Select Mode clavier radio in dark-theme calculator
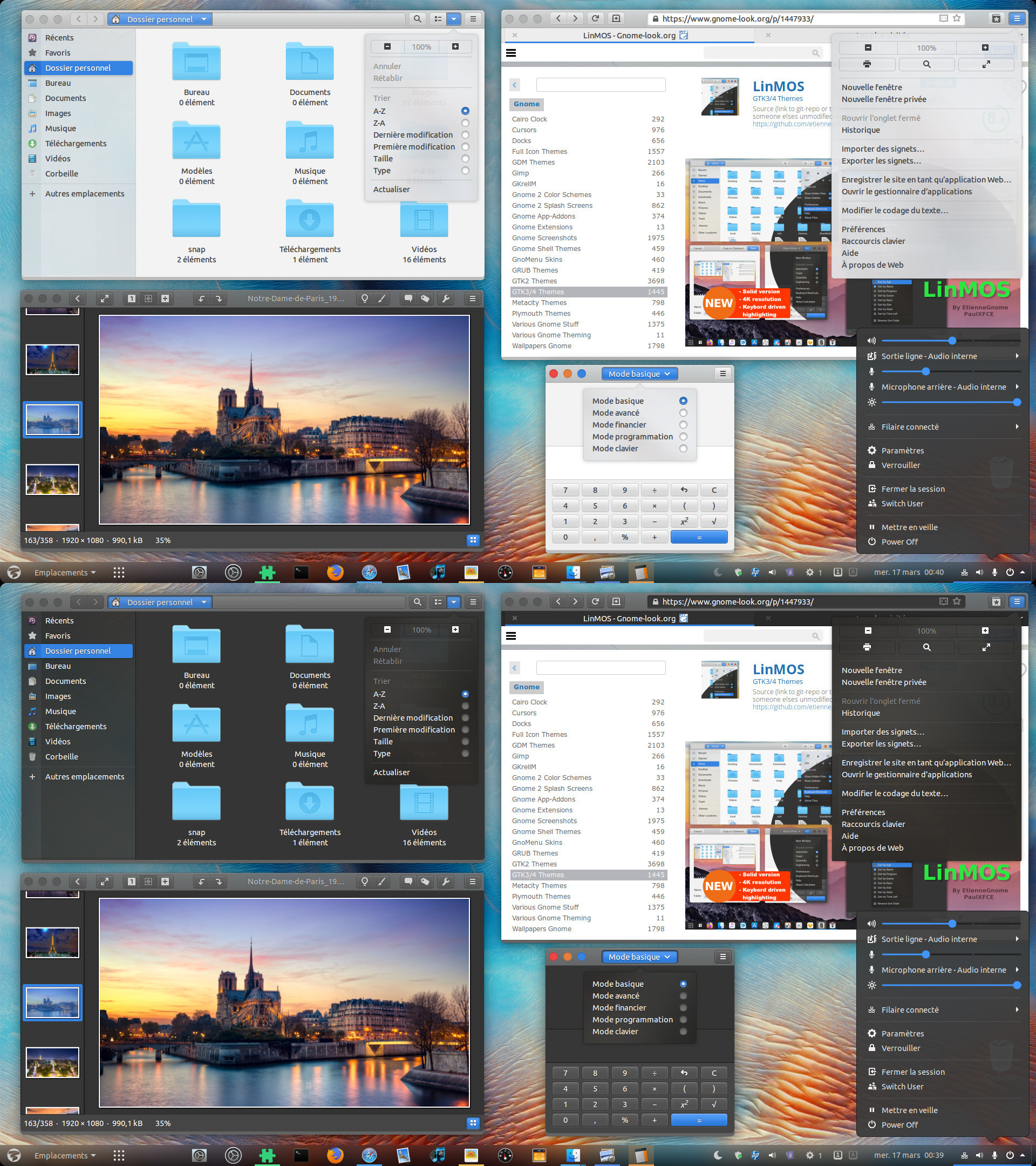Screen dimensions: 1036x1166 [x=683, y=1032]
